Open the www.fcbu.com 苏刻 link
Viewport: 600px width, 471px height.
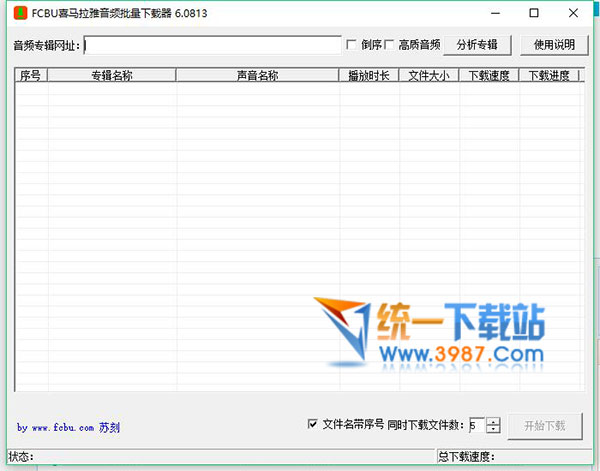point(69,428)
